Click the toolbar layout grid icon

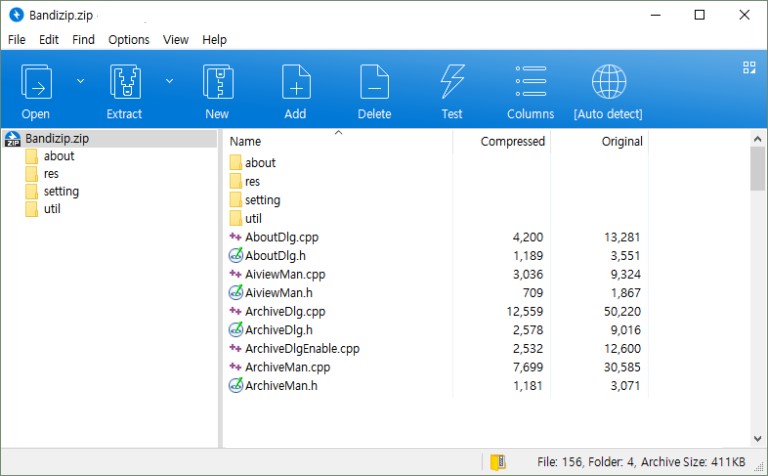pos(749,68)
